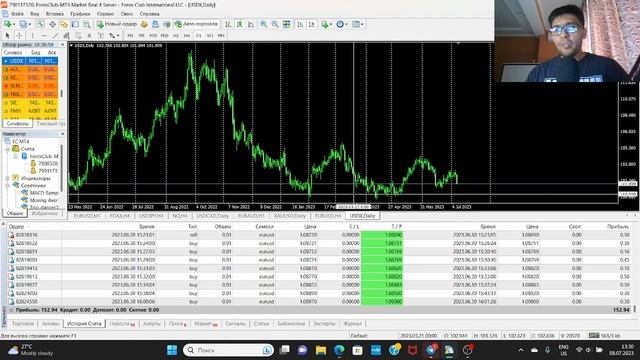Viewport: 640px width, 360px height.
Task: Open the Графики menu
Action: click(80, 14)
